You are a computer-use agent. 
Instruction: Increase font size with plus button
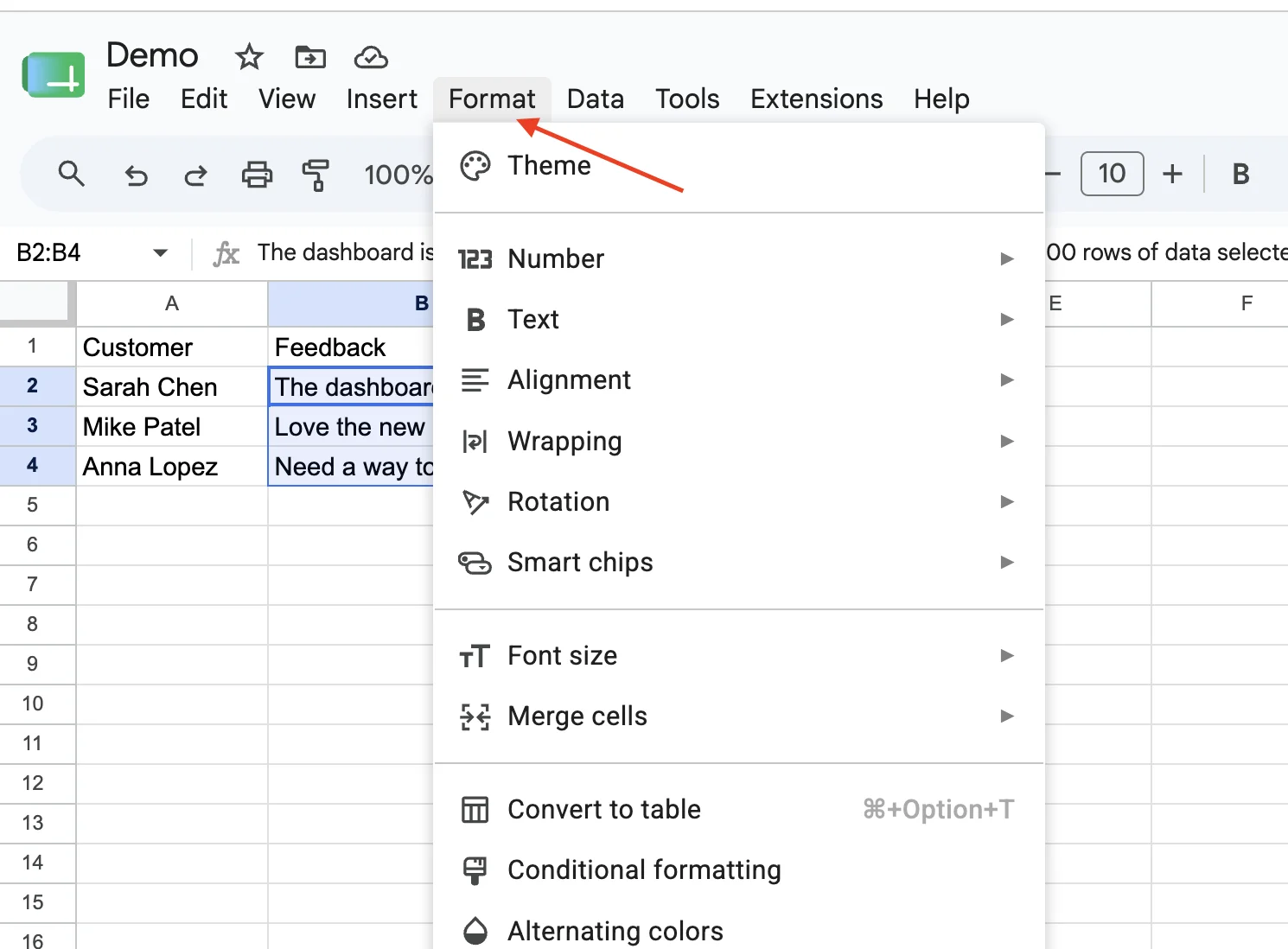[1172, 175]
